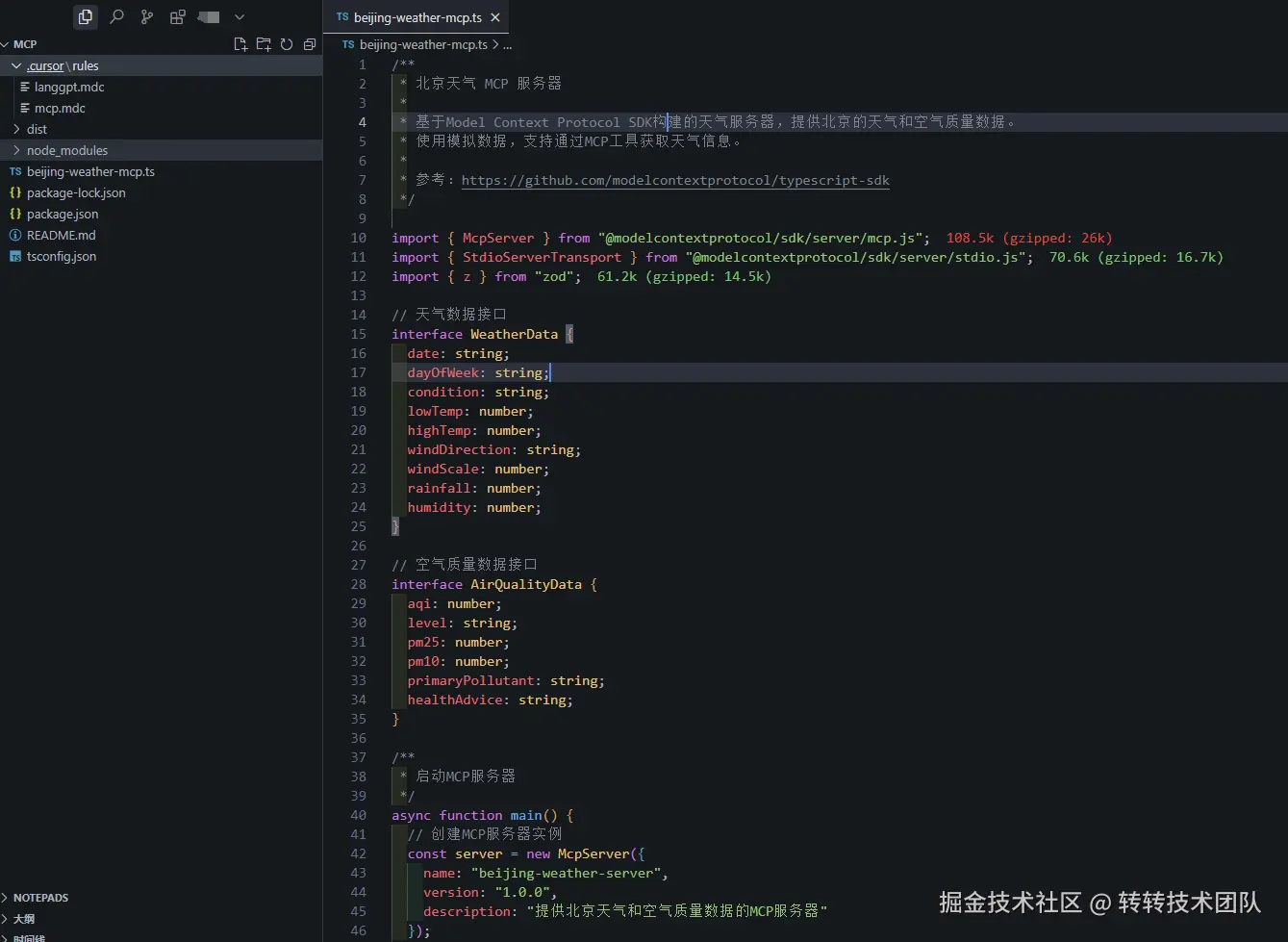The width and height of the screenshot is (1288, 942).
Task: Open package.json file
Action: pos(63,214)
